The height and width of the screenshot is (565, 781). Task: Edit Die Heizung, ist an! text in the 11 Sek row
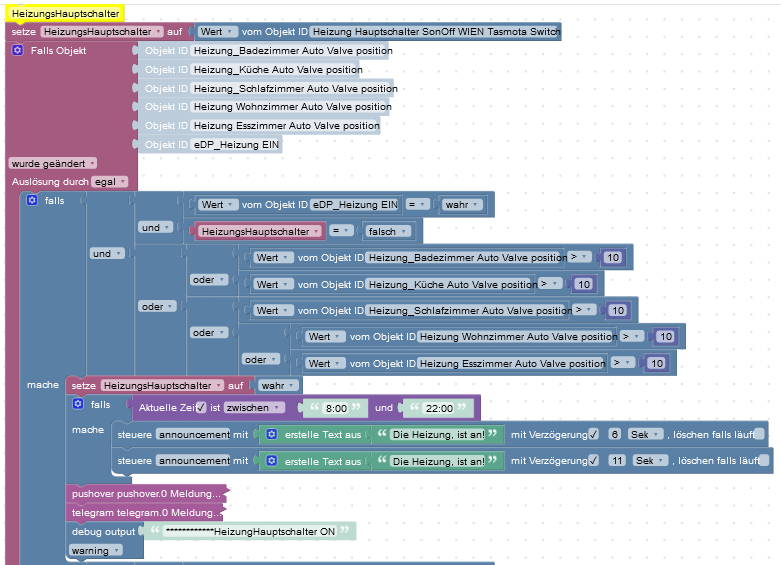(438, 461)
